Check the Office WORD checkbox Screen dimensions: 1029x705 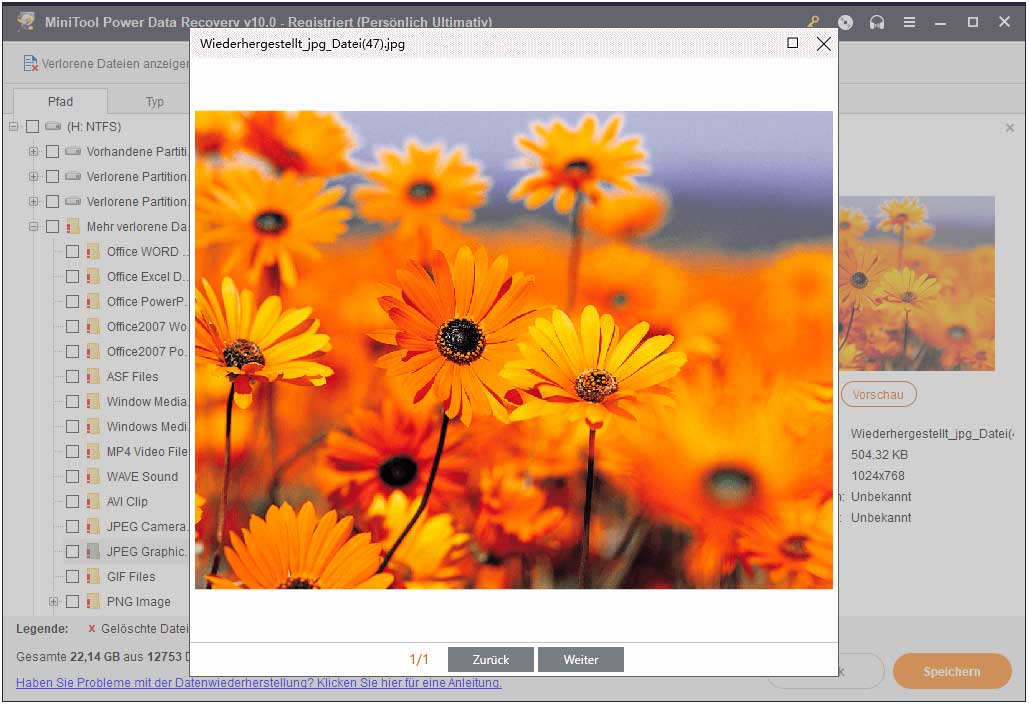pos(72,252)
